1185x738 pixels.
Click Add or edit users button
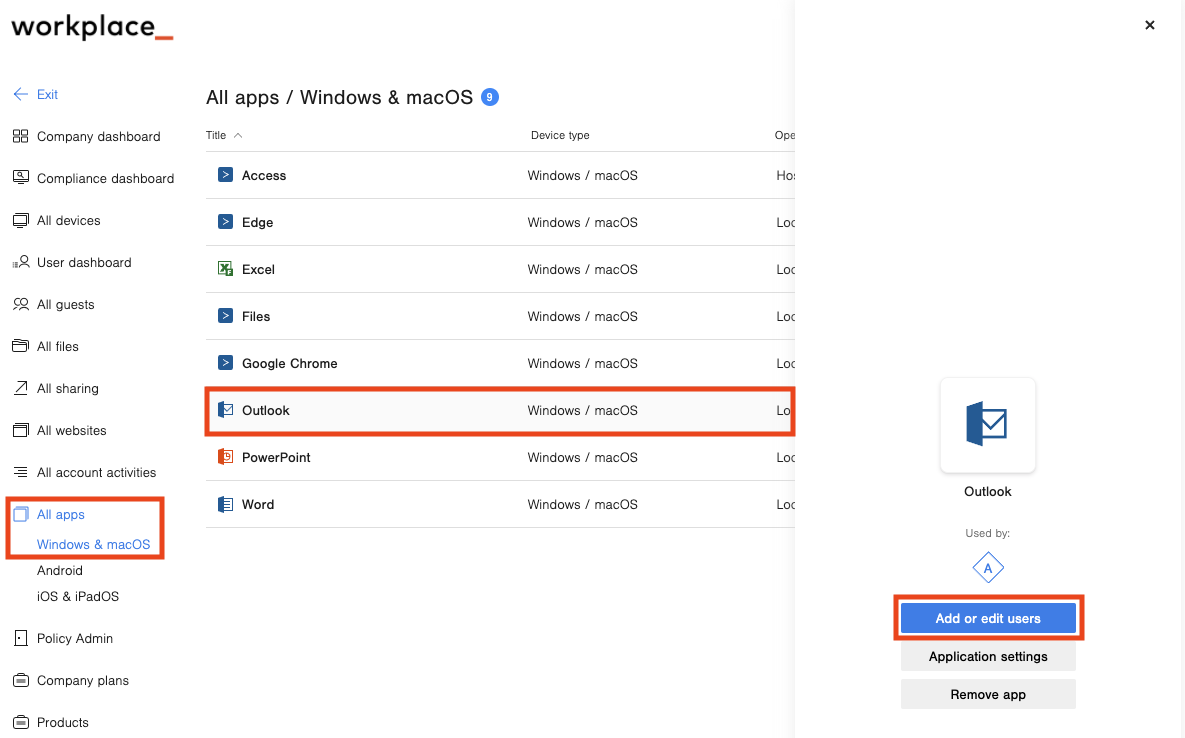[x=988, y=618]
